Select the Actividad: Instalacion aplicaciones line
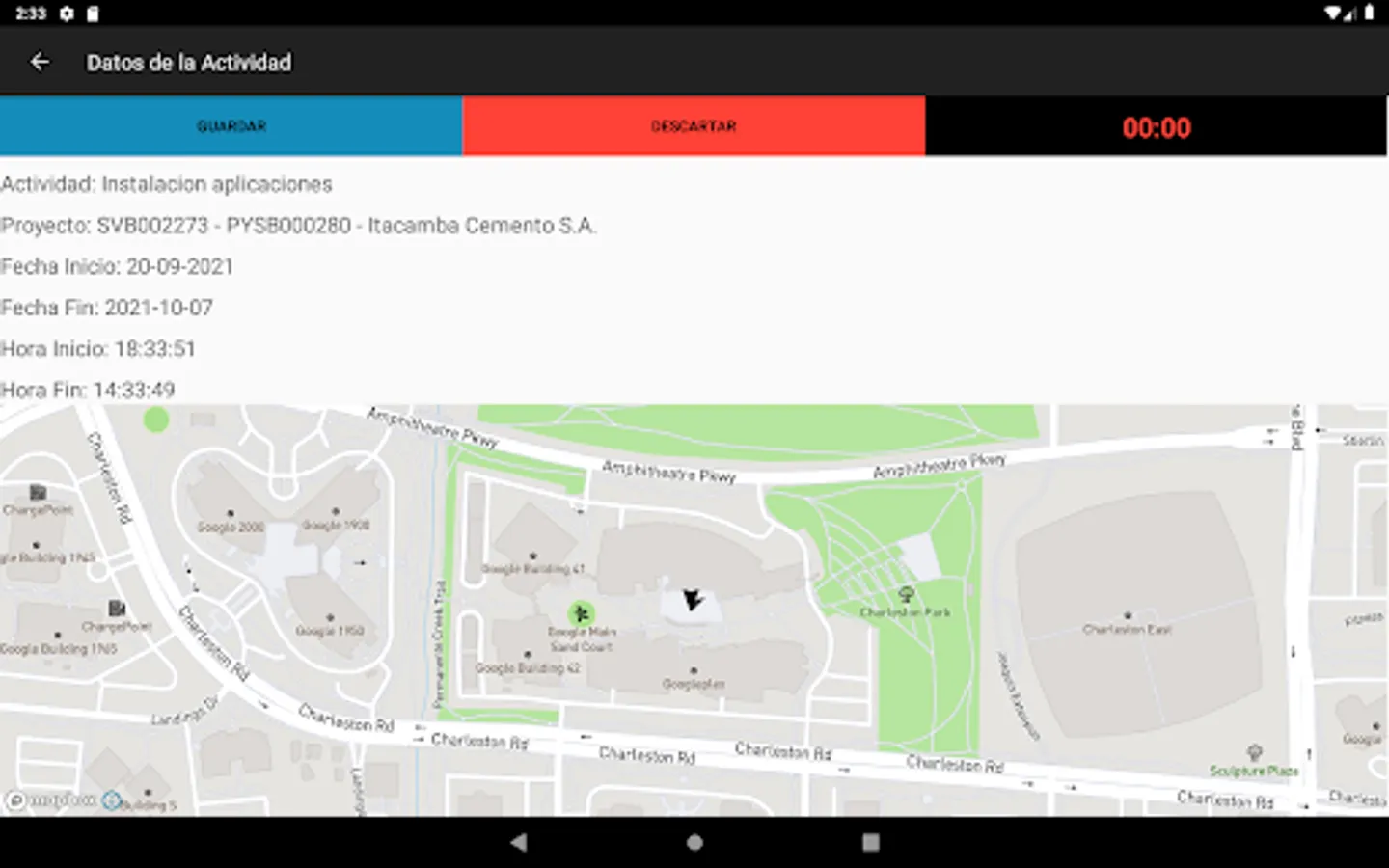The width and height of the screenshot is (1389, 868). click(x=167, y=184)
